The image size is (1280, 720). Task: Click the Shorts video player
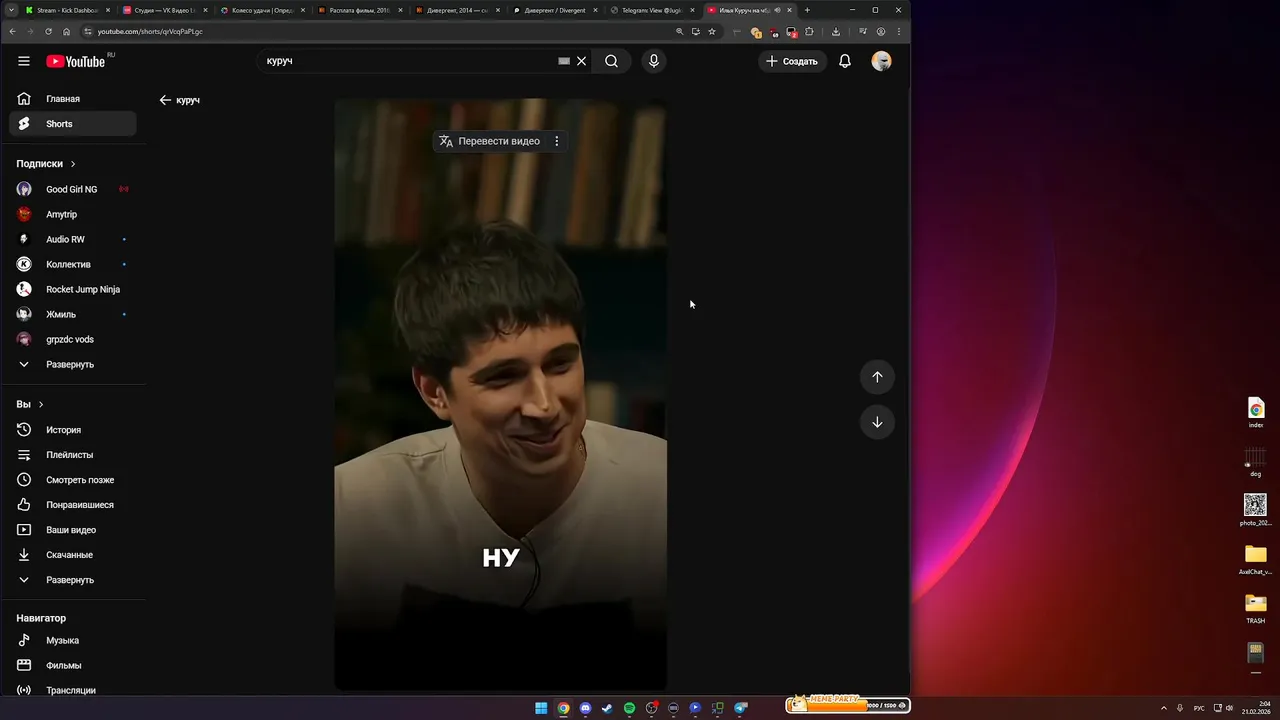pos(500,394)
